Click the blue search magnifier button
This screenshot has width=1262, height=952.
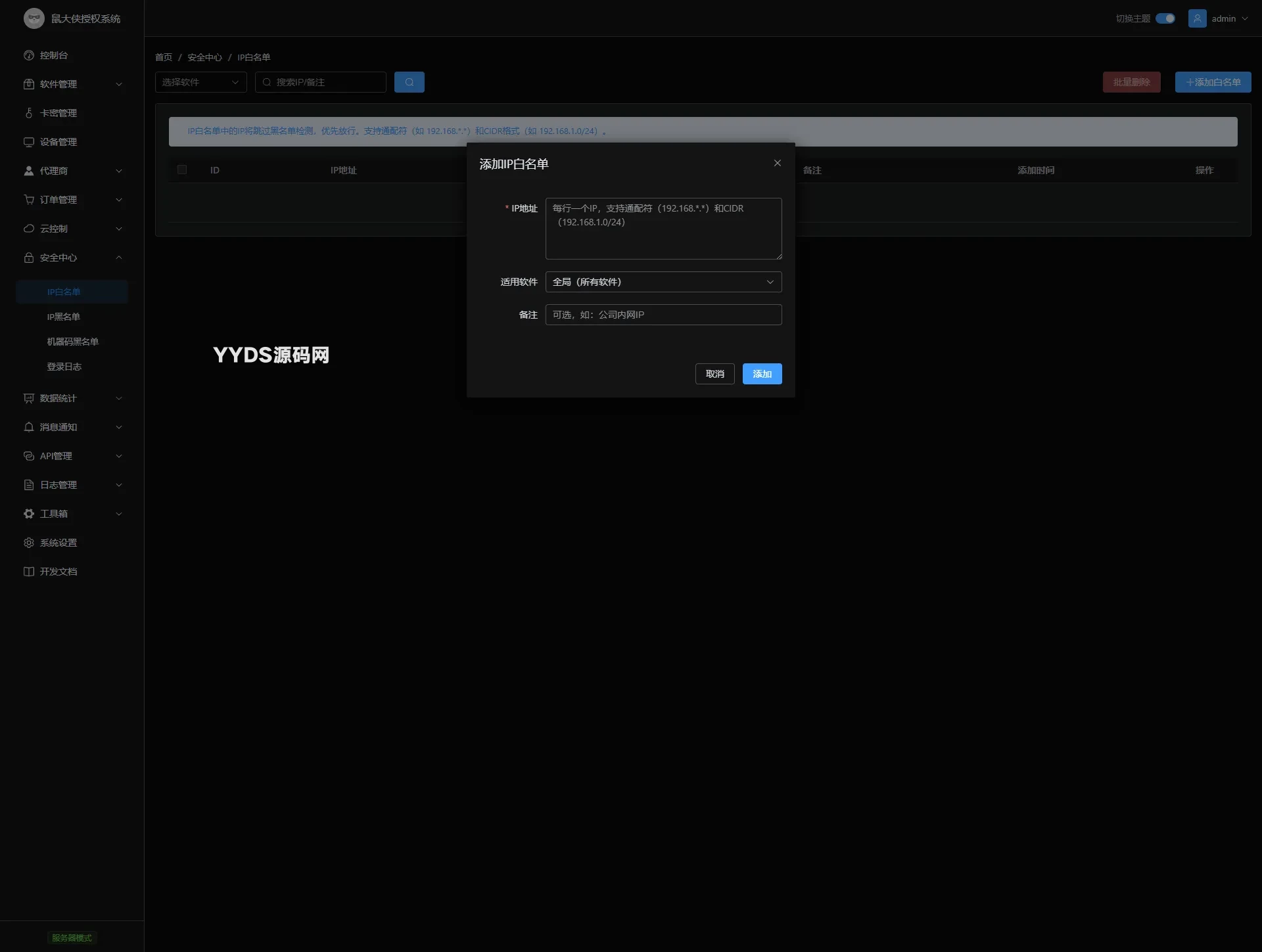409,82
